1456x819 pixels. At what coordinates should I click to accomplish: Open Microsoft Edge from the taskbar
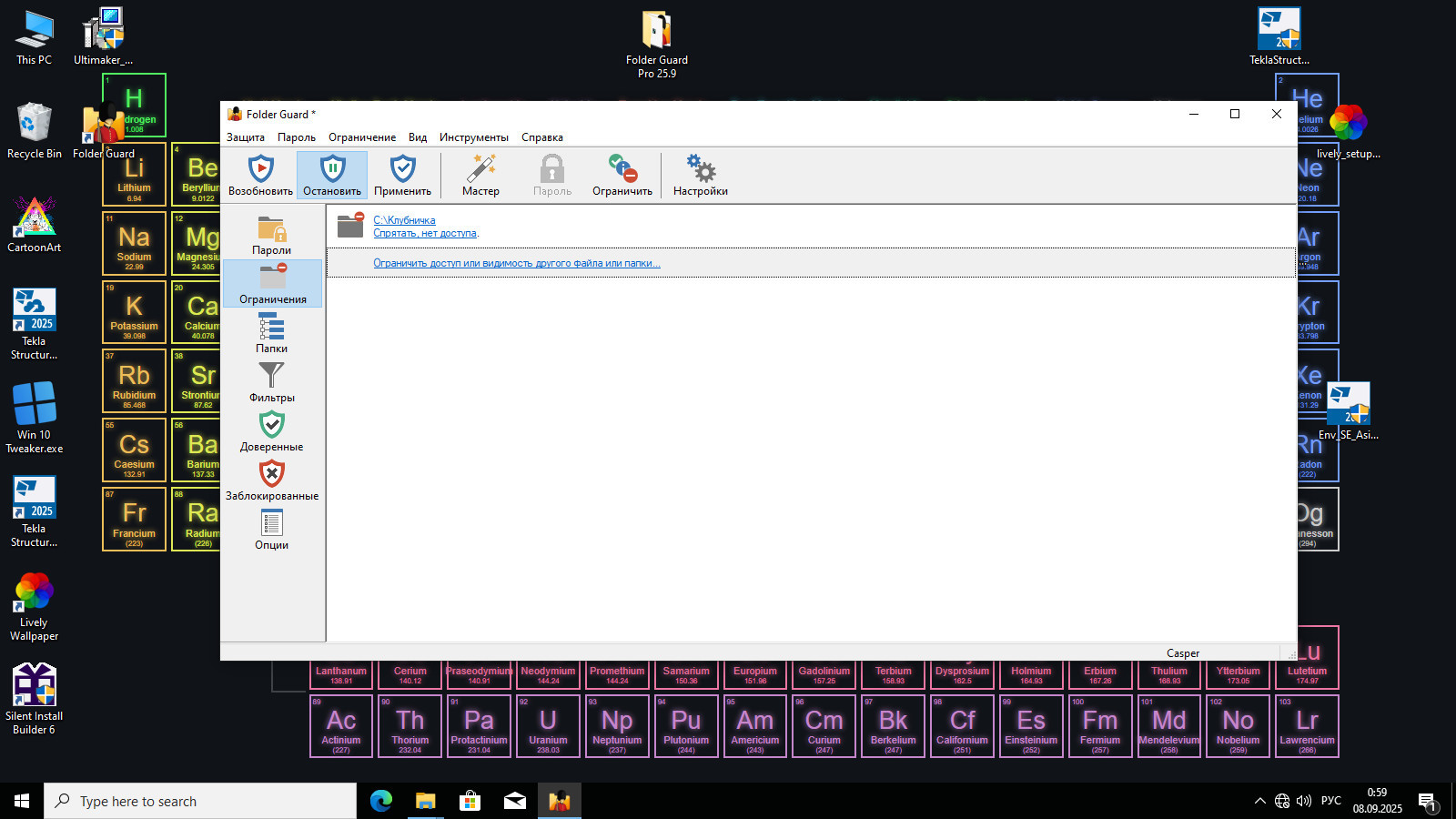click(x=381, y=801)
